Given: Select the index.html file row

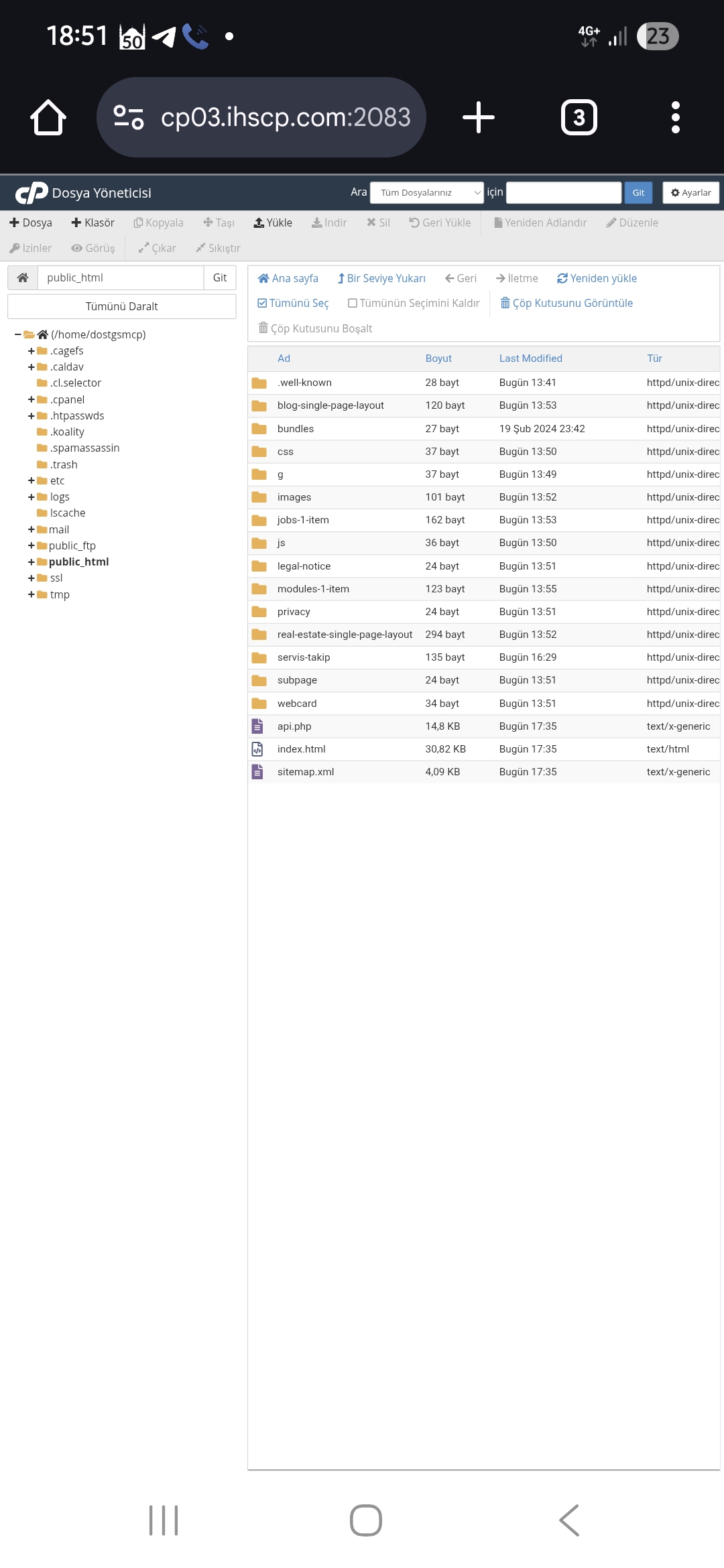Looking at the screenshot, I should tap(301, 749).
